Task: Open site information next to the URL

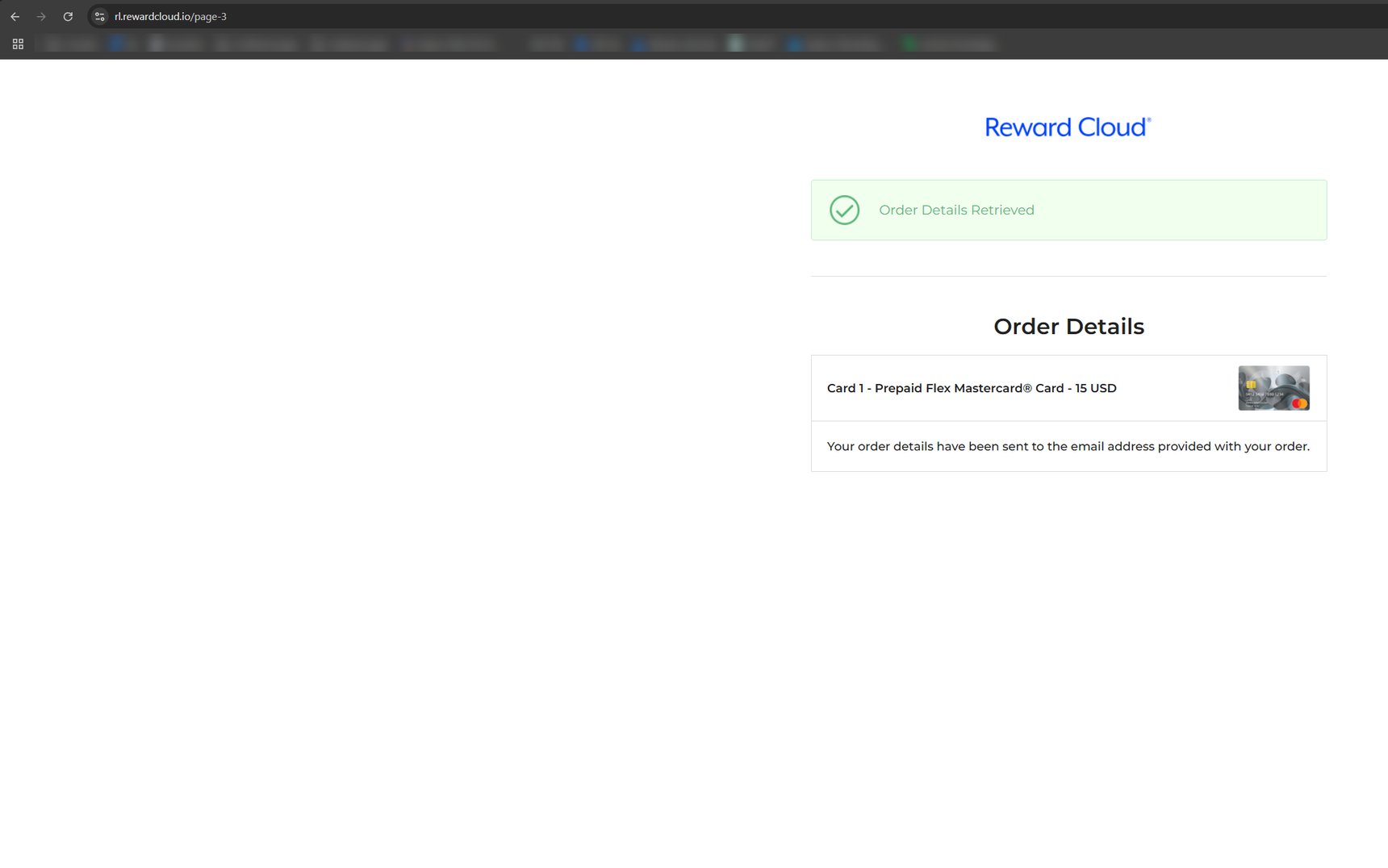Action: coord(100,16)
